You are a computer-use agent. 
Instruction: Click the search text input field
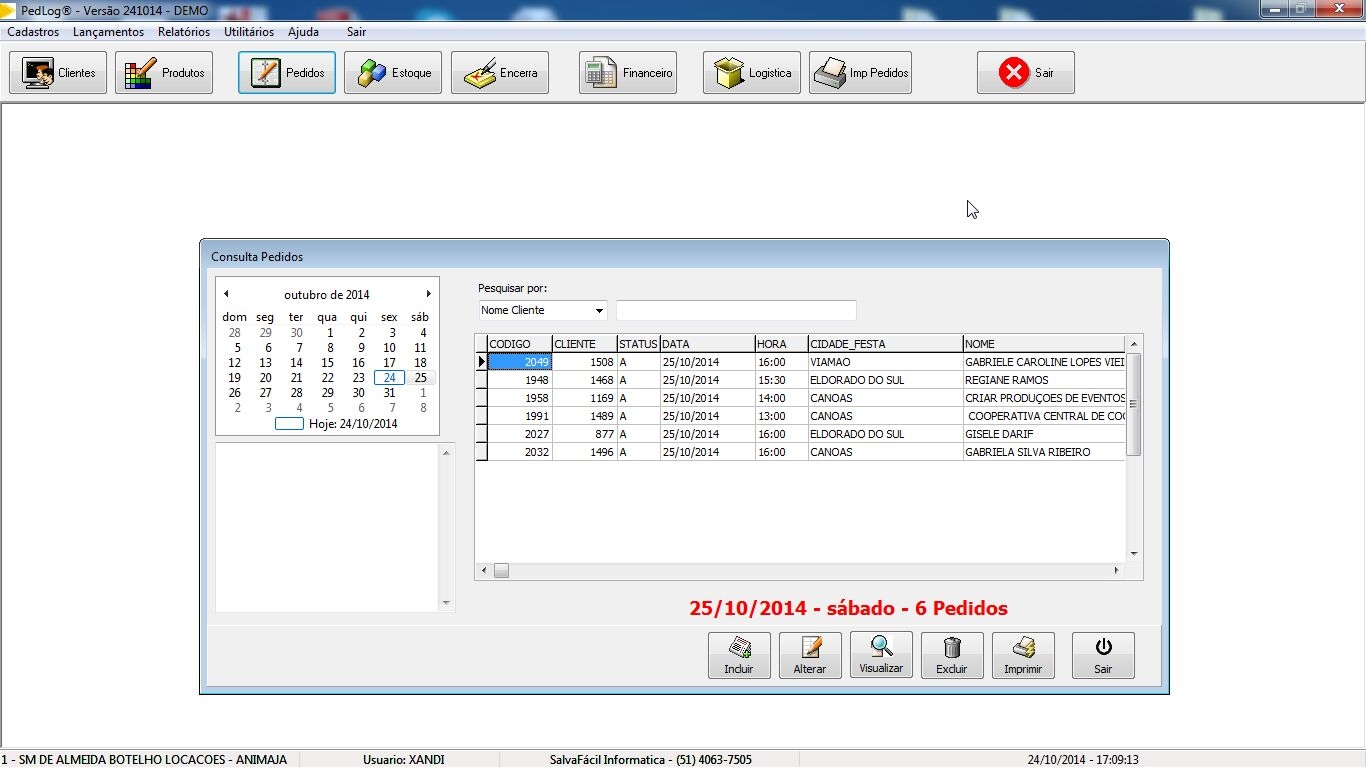736,310
